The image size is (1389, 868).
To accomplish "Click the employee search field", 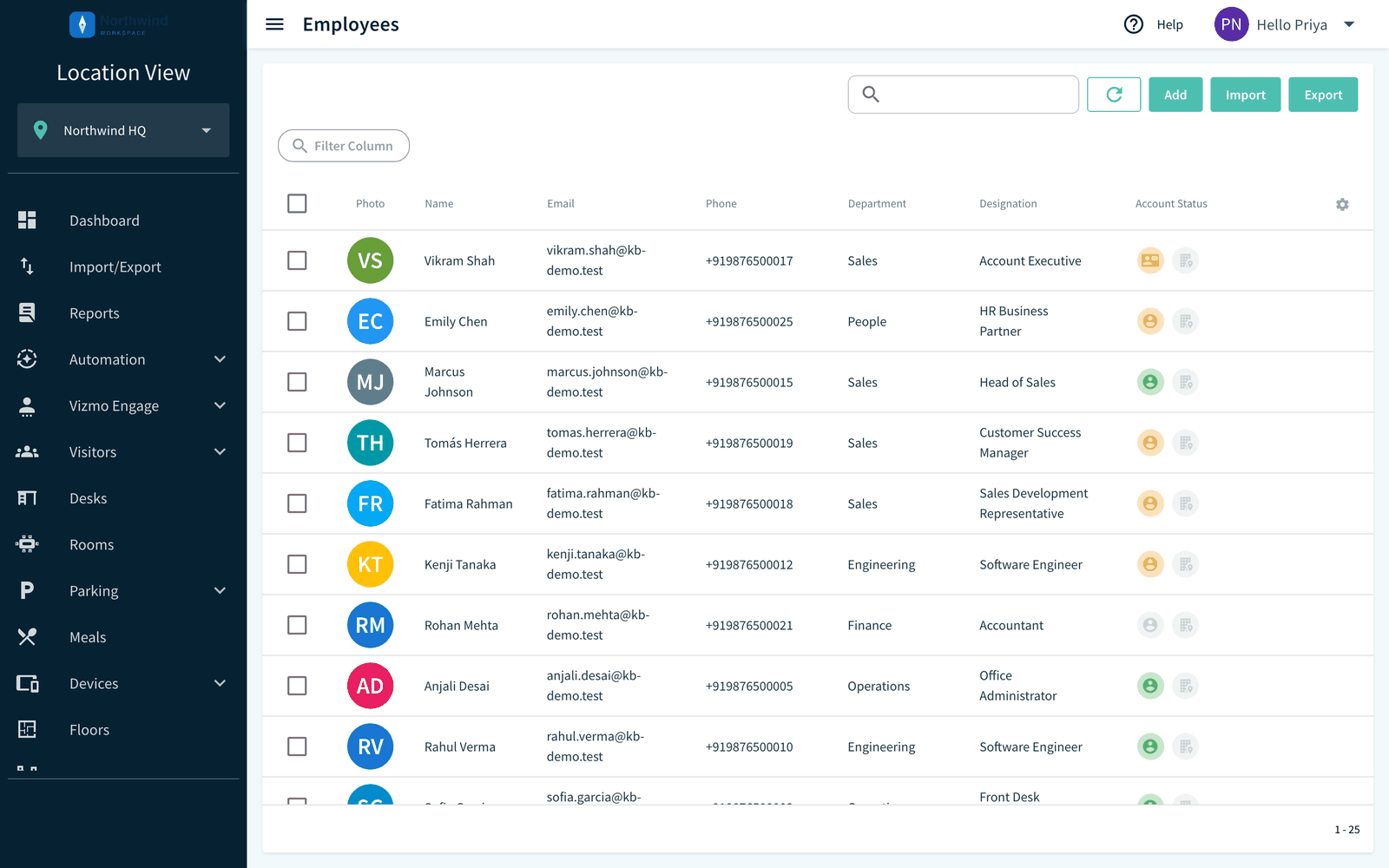I will tap(964, 95).
